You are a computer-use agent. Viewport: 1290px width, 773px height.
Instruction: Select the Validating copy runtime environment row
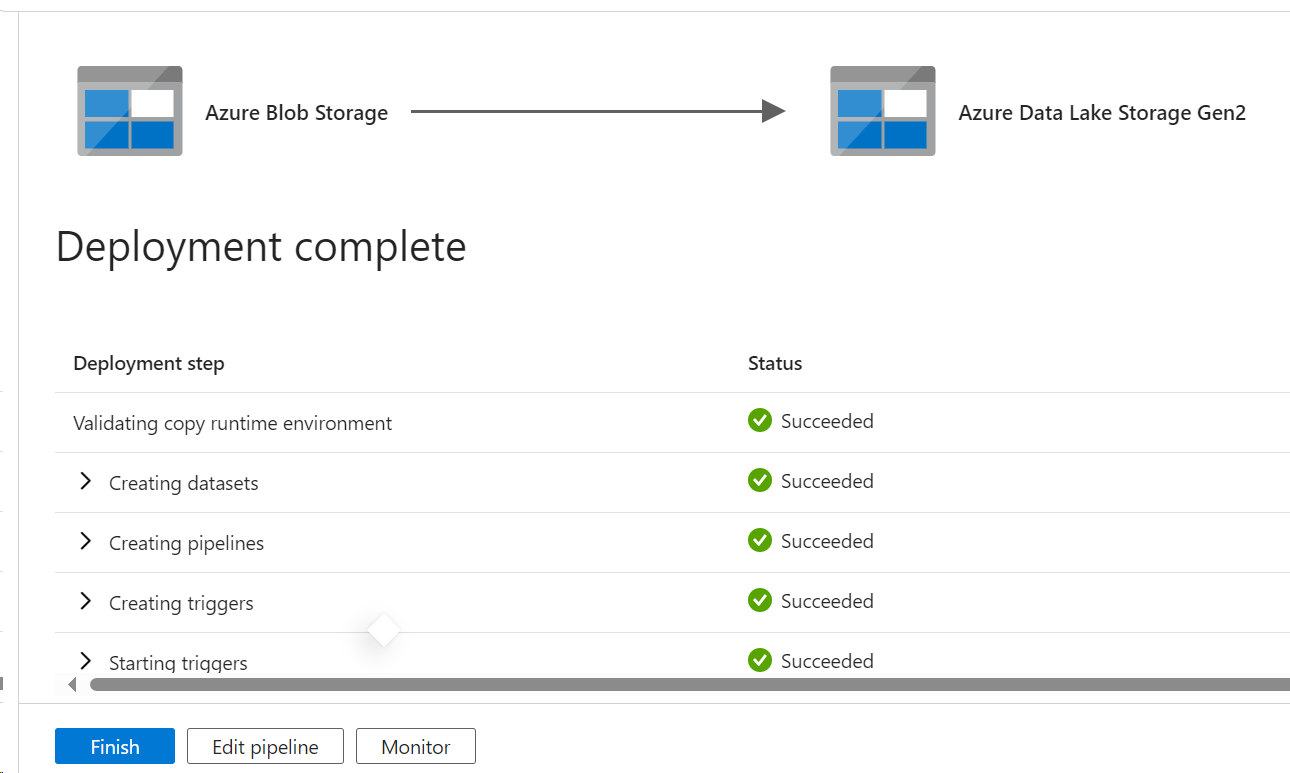[x=232, y=423]
